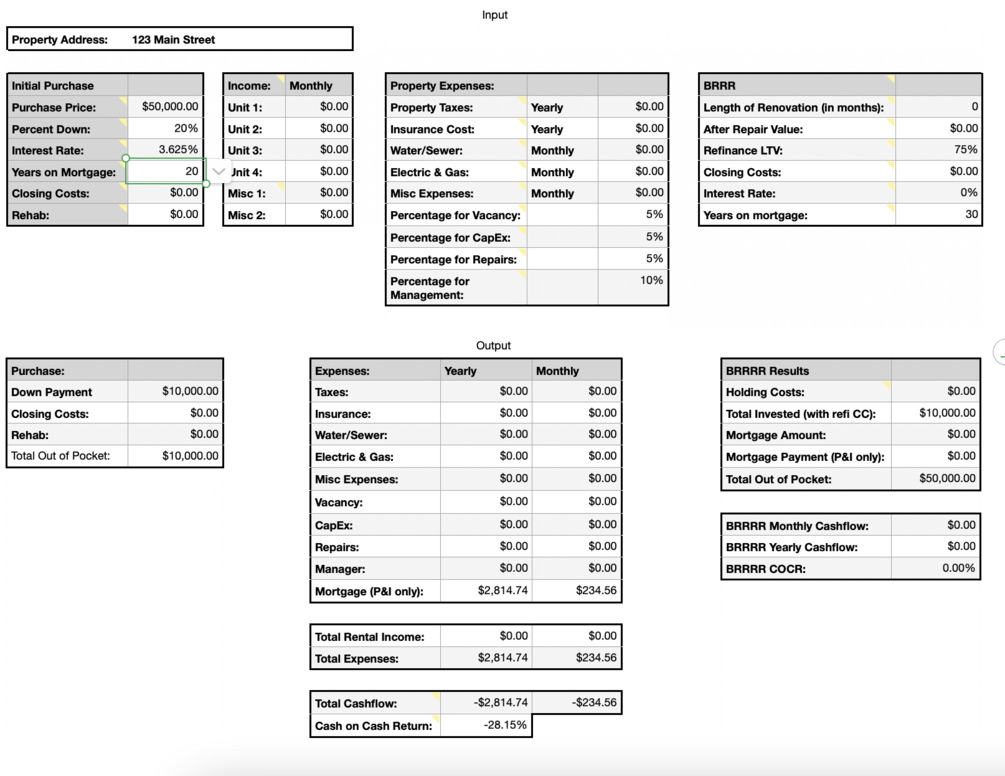Click the BRRRR Total Out of Pocket $50,000.00

point(936,479)
